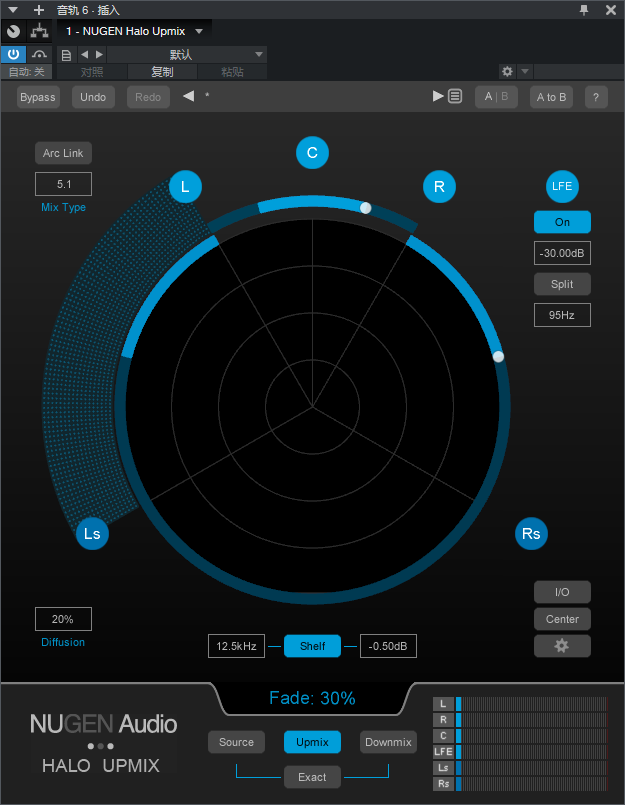625x805 pixels.
Task: Switch to the Upmix view tab
Action: pos(312,742)
